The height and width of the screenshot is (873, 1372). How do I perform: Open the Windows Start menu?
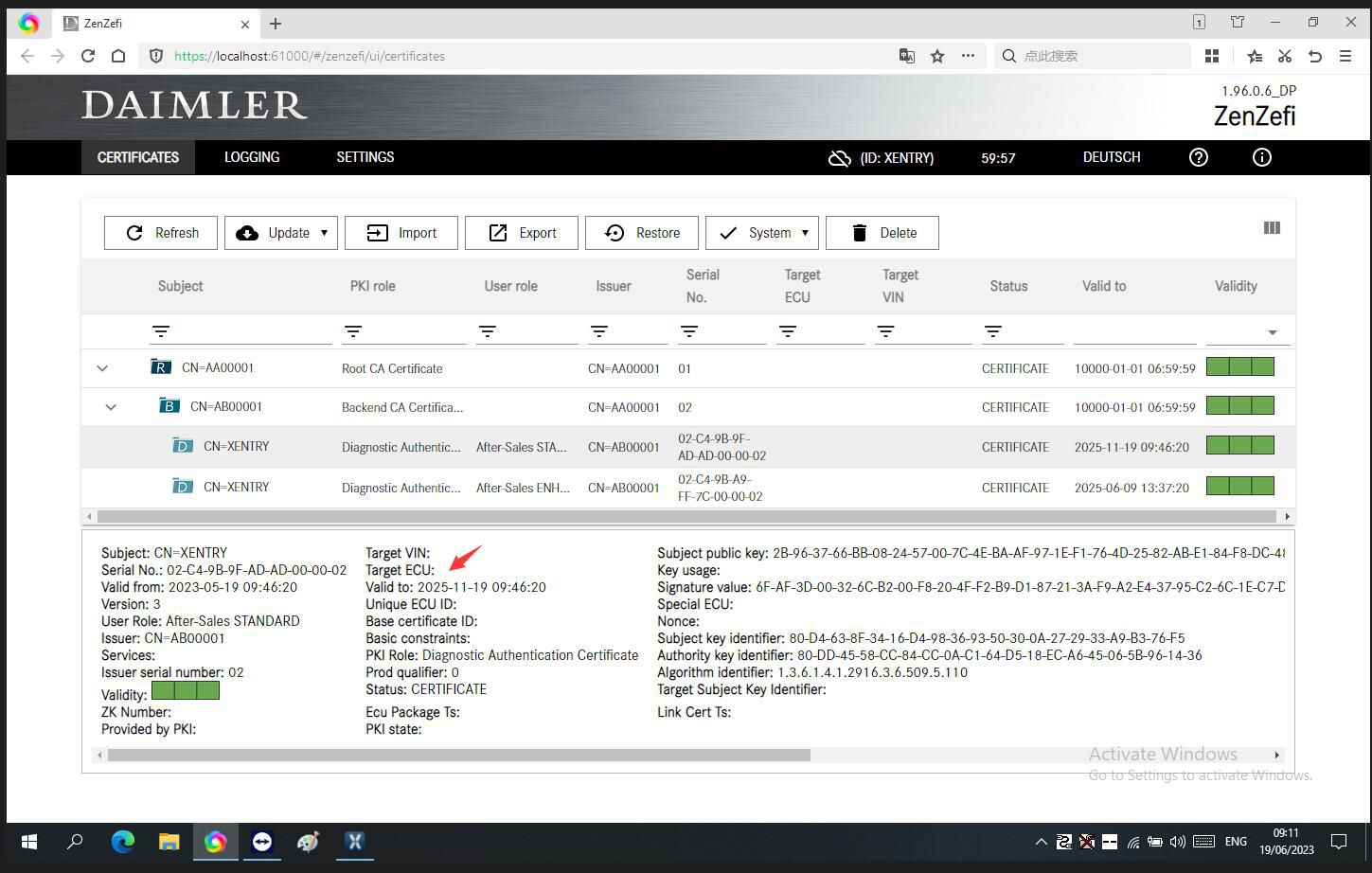tap(29, 842)
